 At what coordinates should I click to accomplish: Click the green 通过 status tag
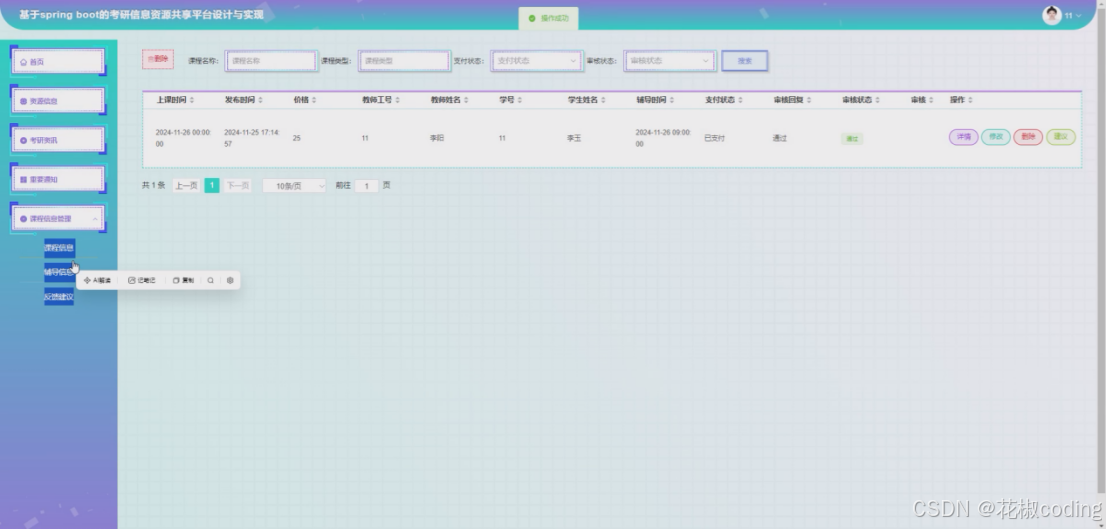(852, 139)
